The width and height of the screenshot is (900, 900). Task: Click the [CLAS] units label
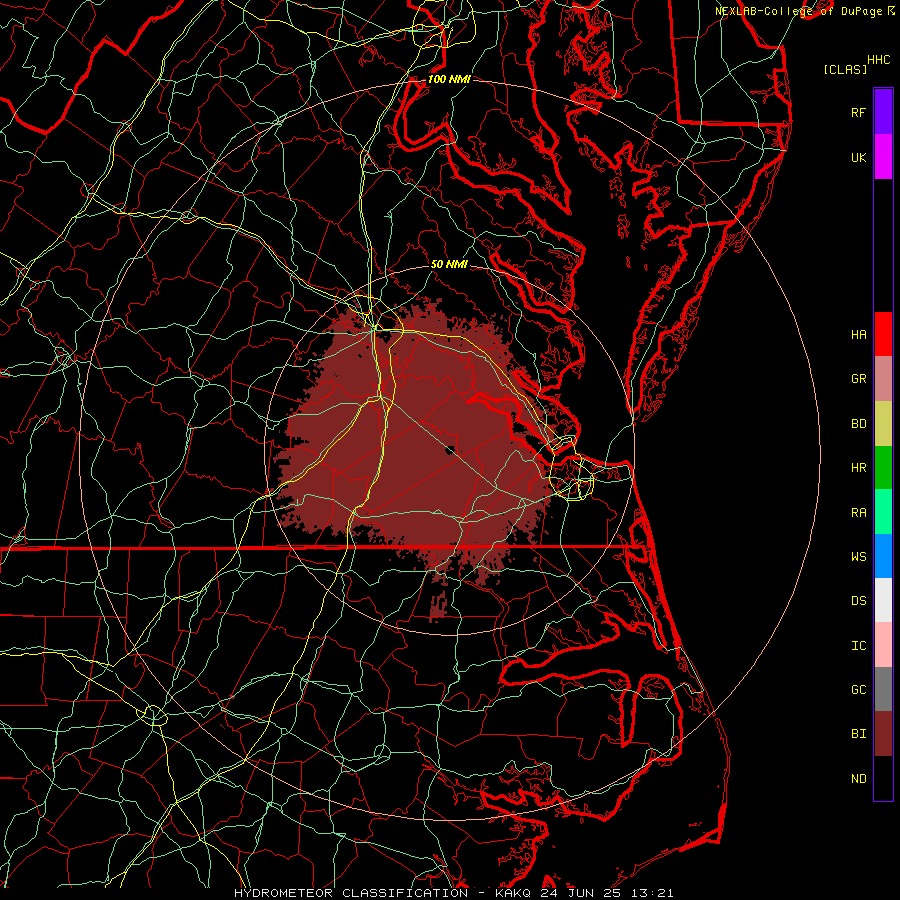coord(845,69)
